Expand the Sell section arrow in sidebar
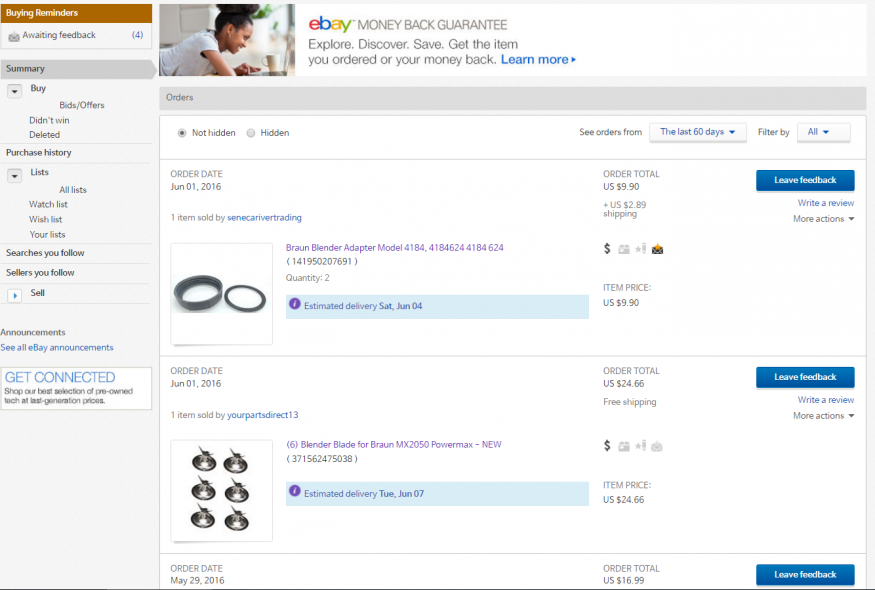875x590 pixels. coord(15,295)
